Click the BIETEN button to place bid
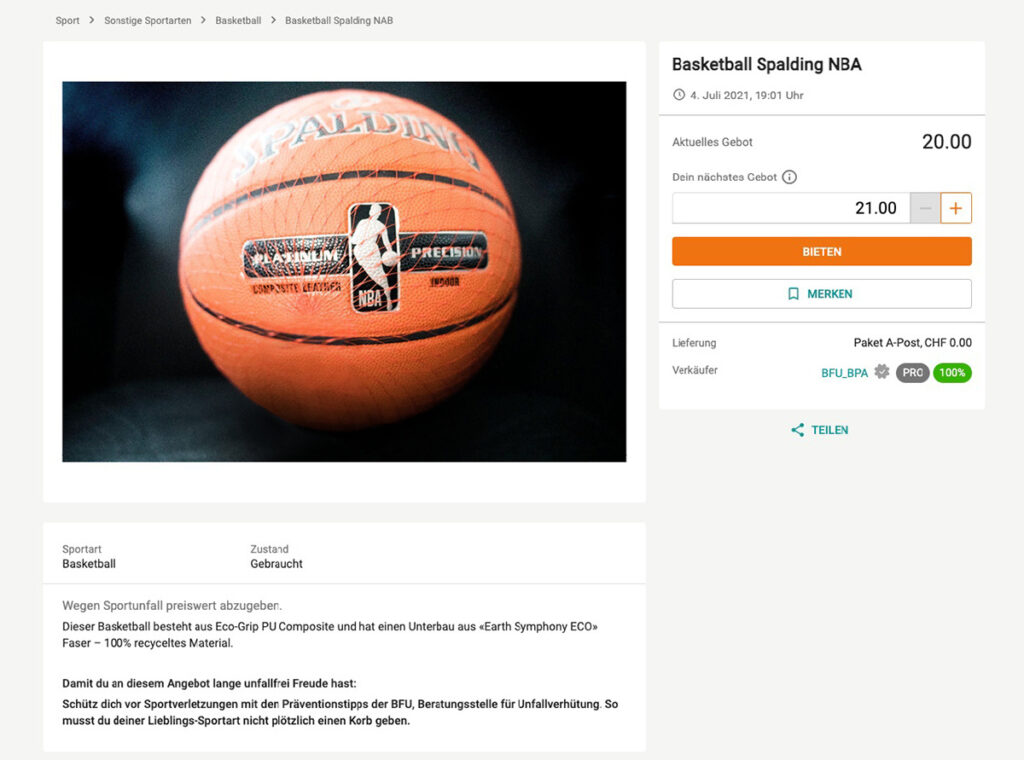Image resolution: width=1024 pixels, height=760 pixels. [x=822, y=251]
